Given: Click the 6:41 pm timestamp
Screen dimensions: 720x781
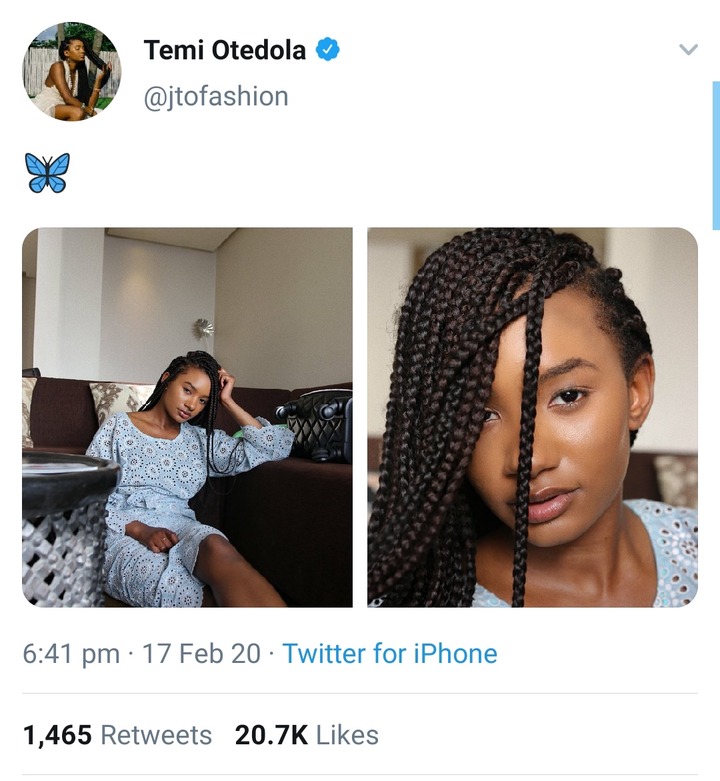Looking at the screenshot, I should [71, 653].
